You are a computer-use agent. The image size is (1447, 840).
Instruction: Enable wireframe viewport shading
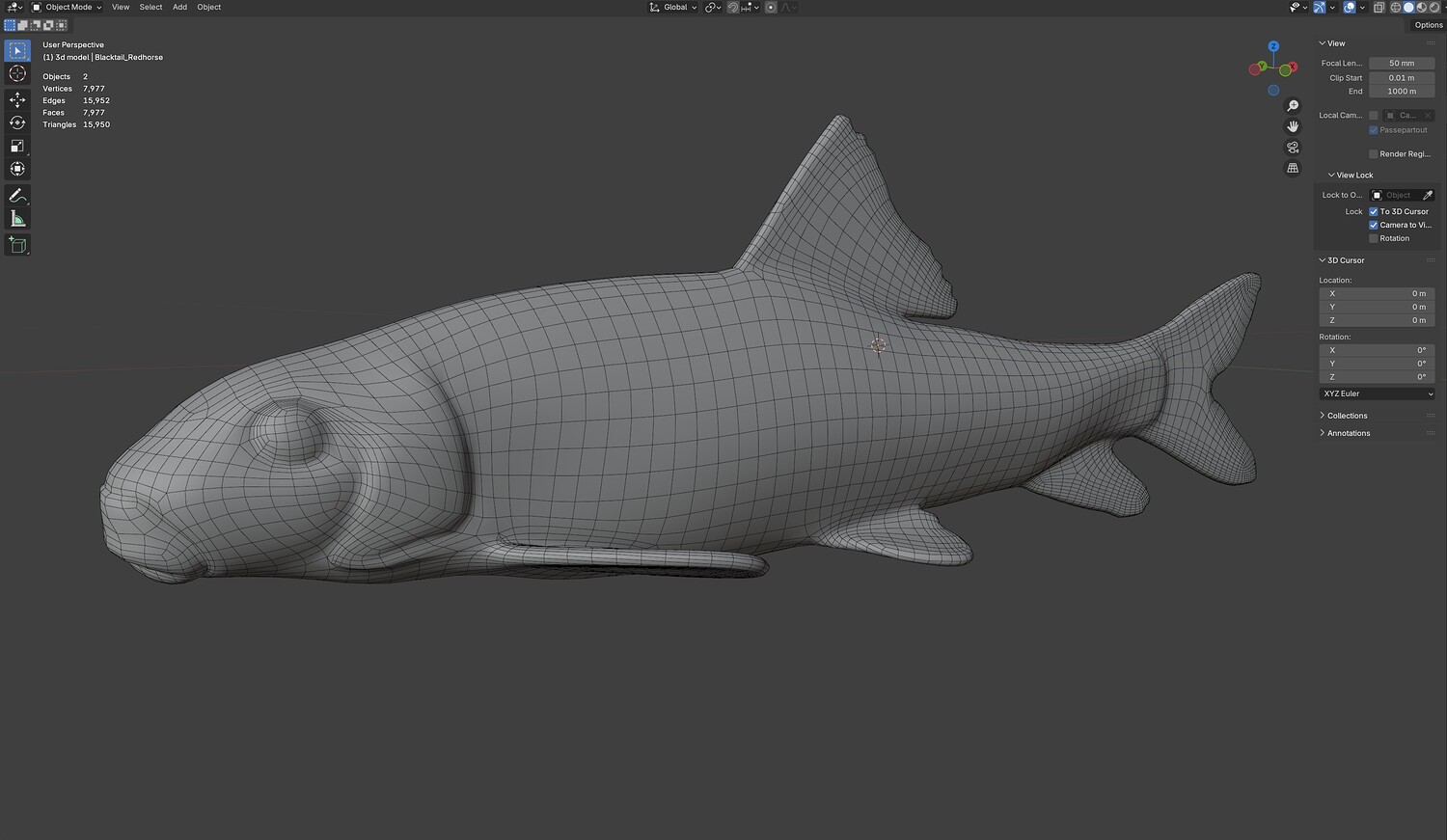point(1395,7)
